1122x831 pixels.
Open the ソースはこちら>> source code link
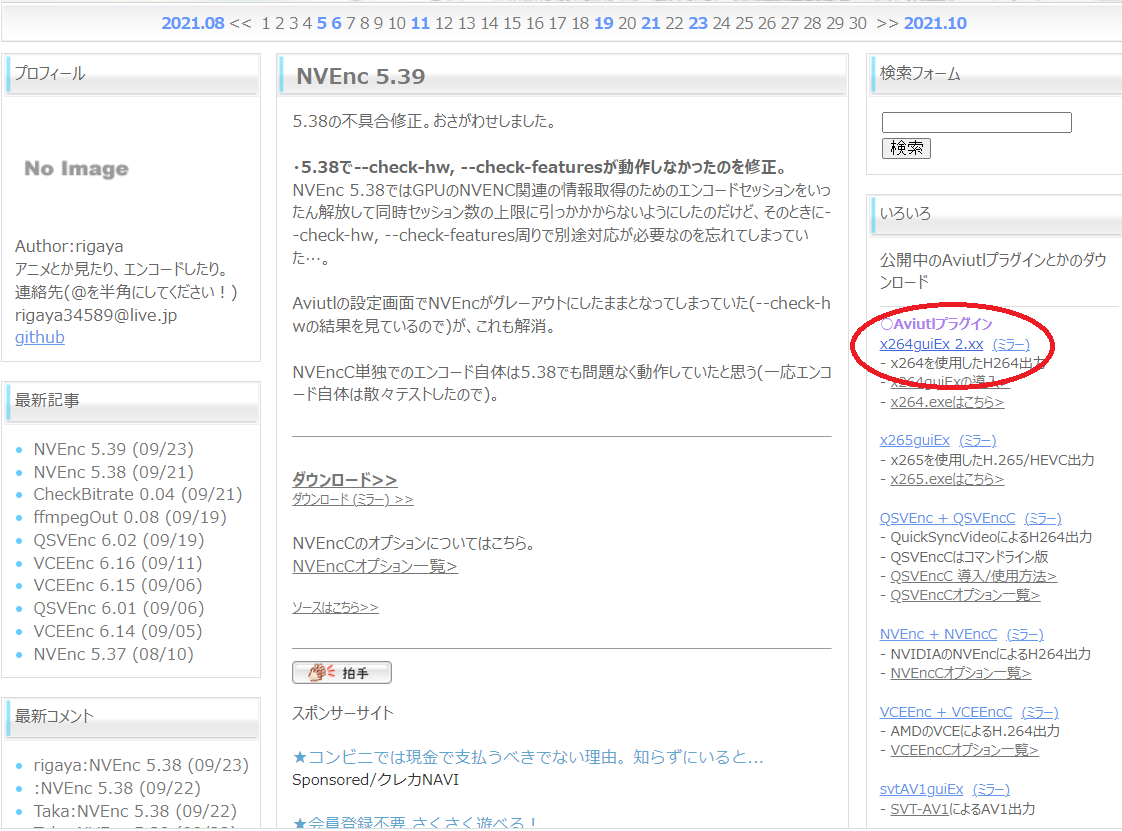[336, 607]
